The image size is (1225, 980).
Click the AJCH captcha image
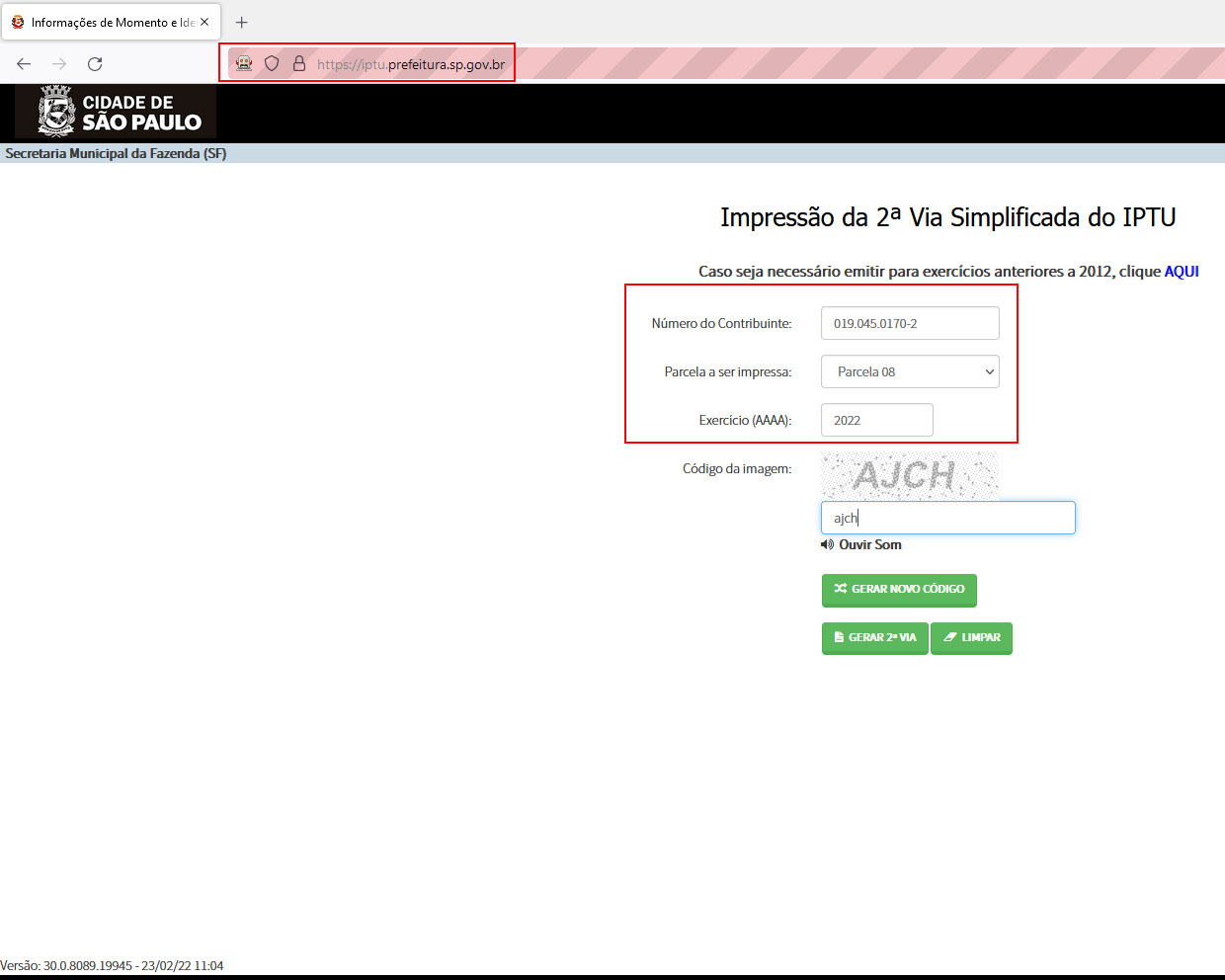coord(910,475)
